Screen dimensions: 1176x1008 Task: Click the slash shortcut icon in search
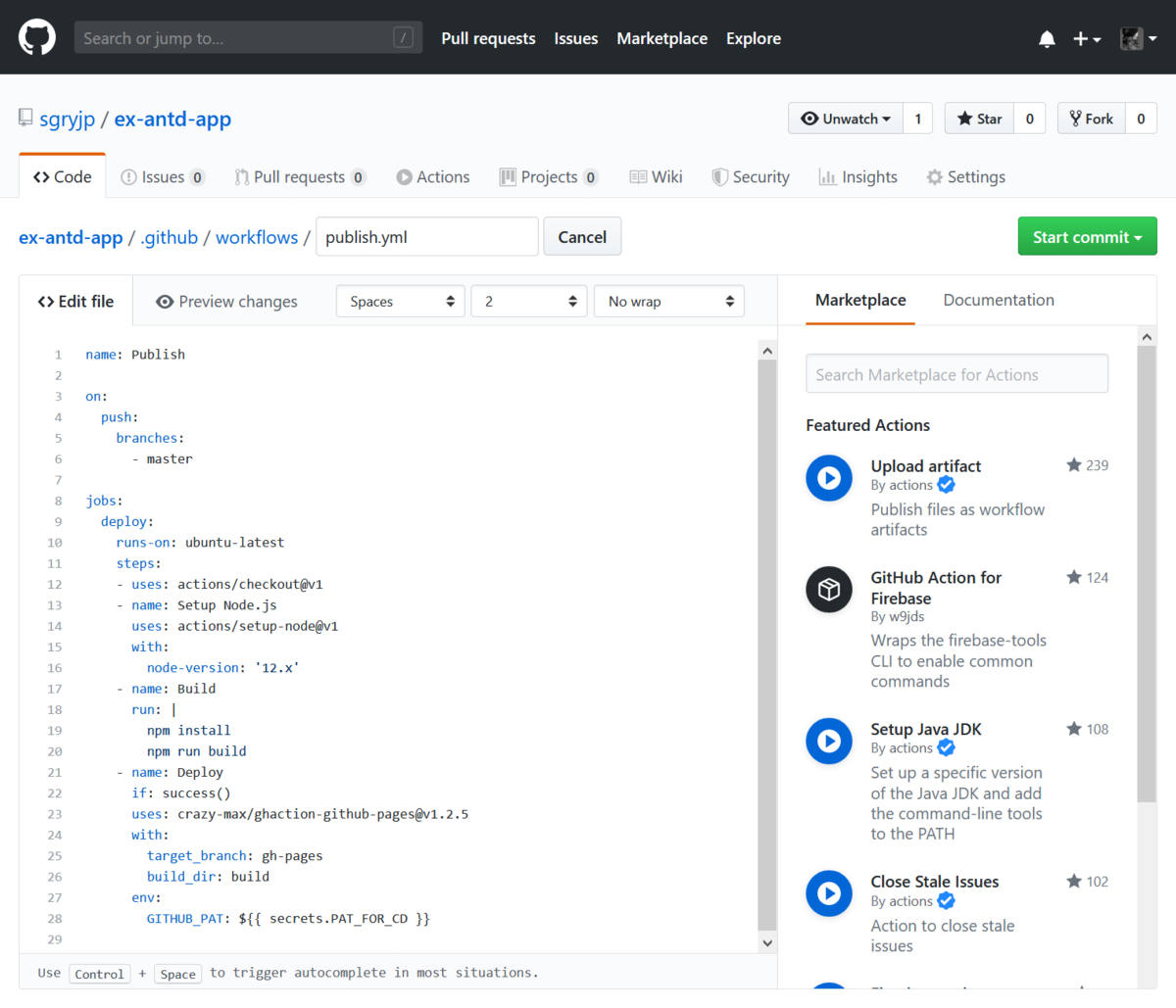[x=403, y=38]
